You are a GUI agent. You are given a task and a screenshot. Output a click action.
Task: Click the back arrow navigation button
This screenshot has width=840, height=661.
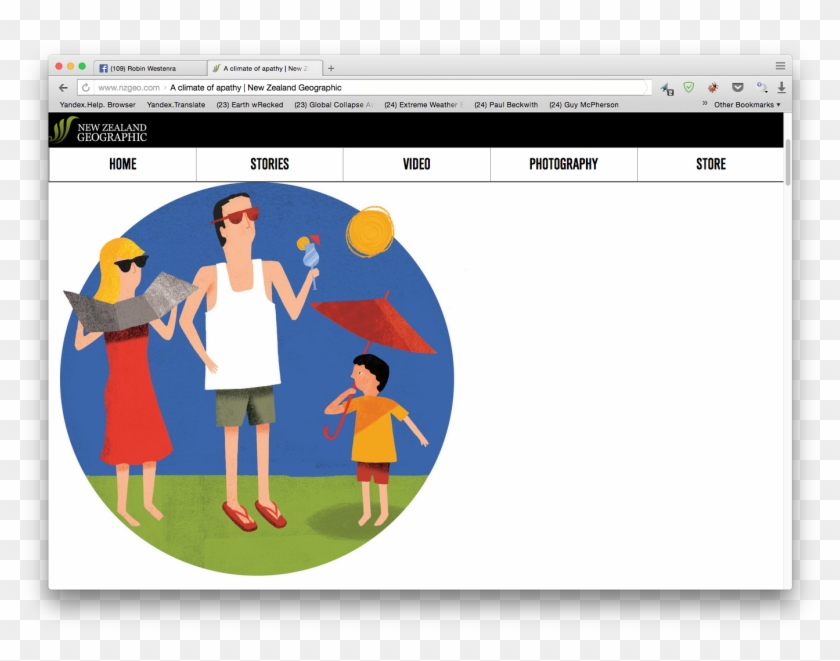[63, 88]
